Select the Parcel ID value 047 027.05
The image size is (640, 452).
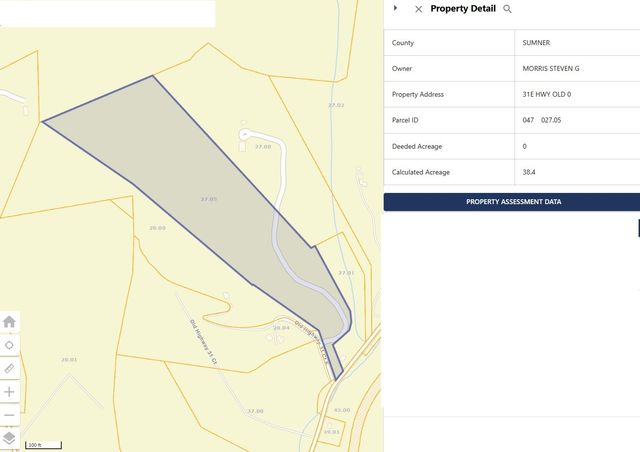tap(540, 121)
